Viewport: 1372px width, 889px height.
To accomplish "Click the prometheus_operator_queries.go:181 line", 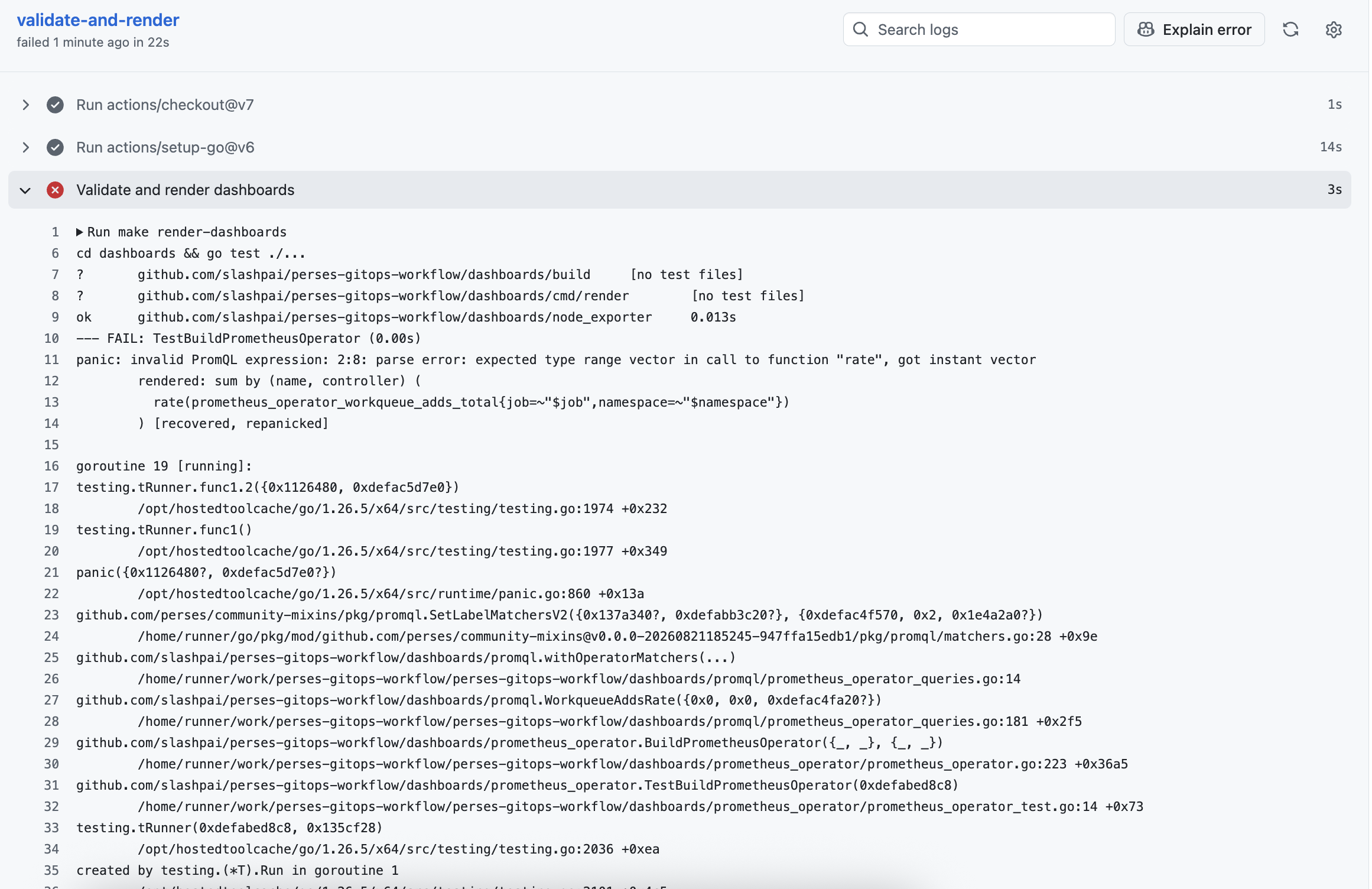I will tap(610, 722).
